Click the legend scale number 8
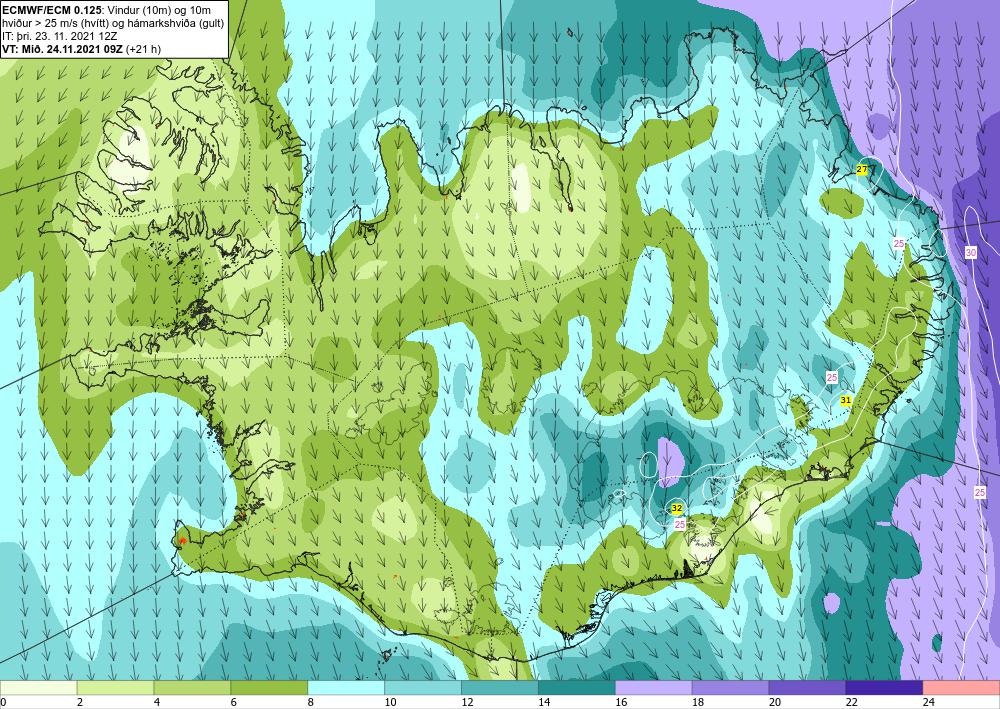Image resolution: width=1000 pixels, height=709 pixels. [311, 703]
